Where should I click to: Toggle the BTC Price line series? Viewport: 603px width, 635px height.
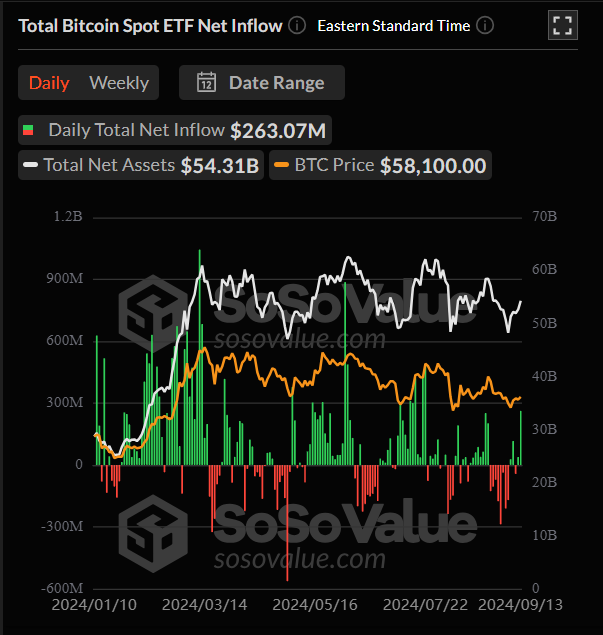tap(380, 165)
